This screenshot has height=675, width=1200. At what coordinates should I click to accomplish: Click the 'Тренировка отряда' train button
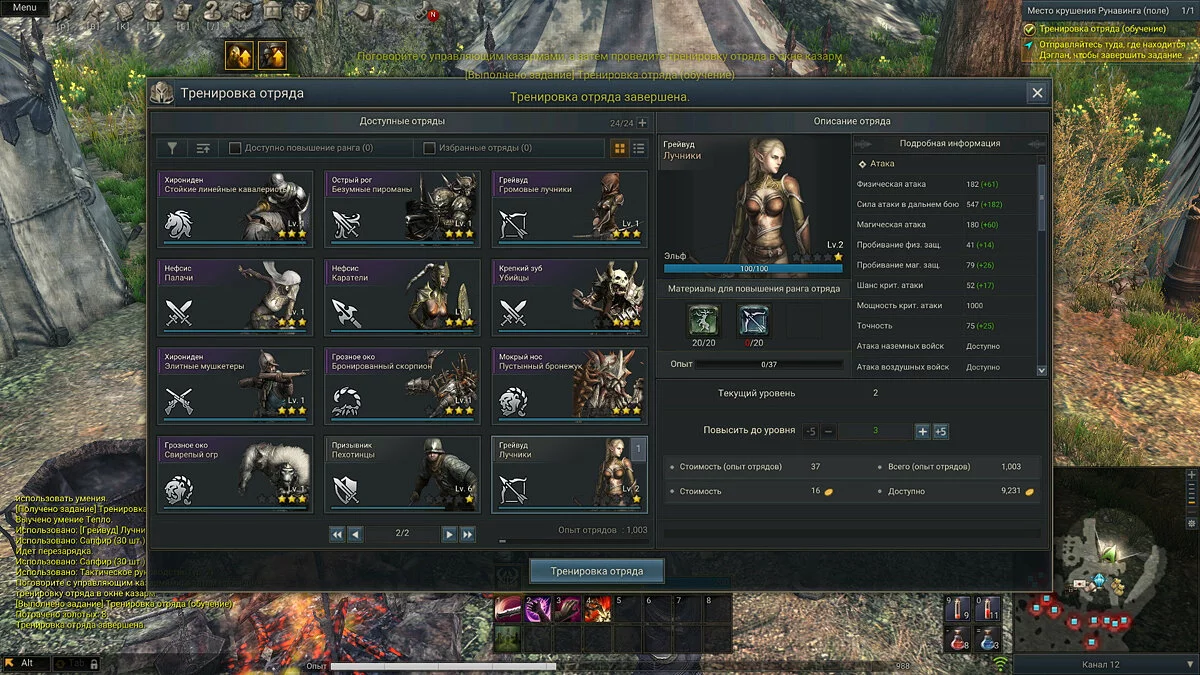point(599,571)
